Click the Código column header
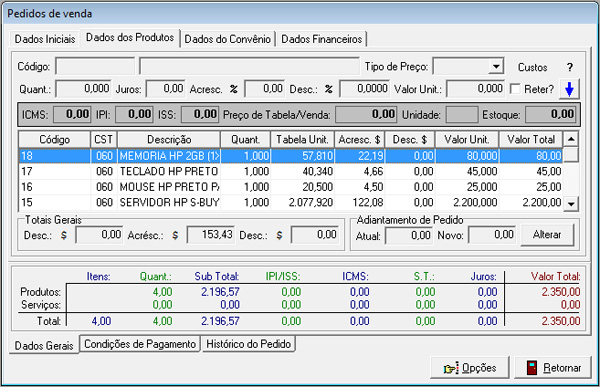 coord(54,139)
